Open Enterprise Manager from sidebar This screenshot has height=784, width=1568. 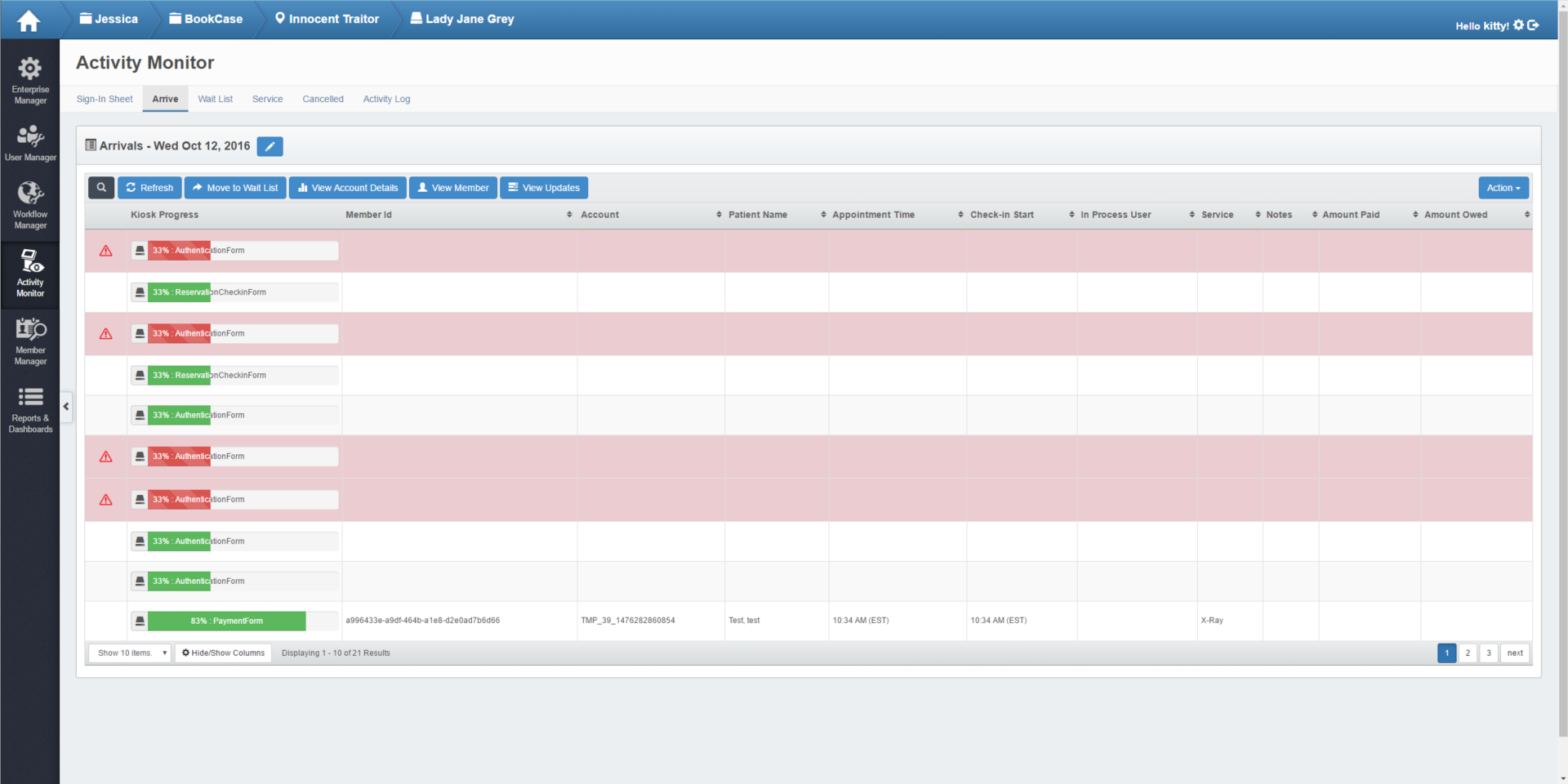point(30,80)
